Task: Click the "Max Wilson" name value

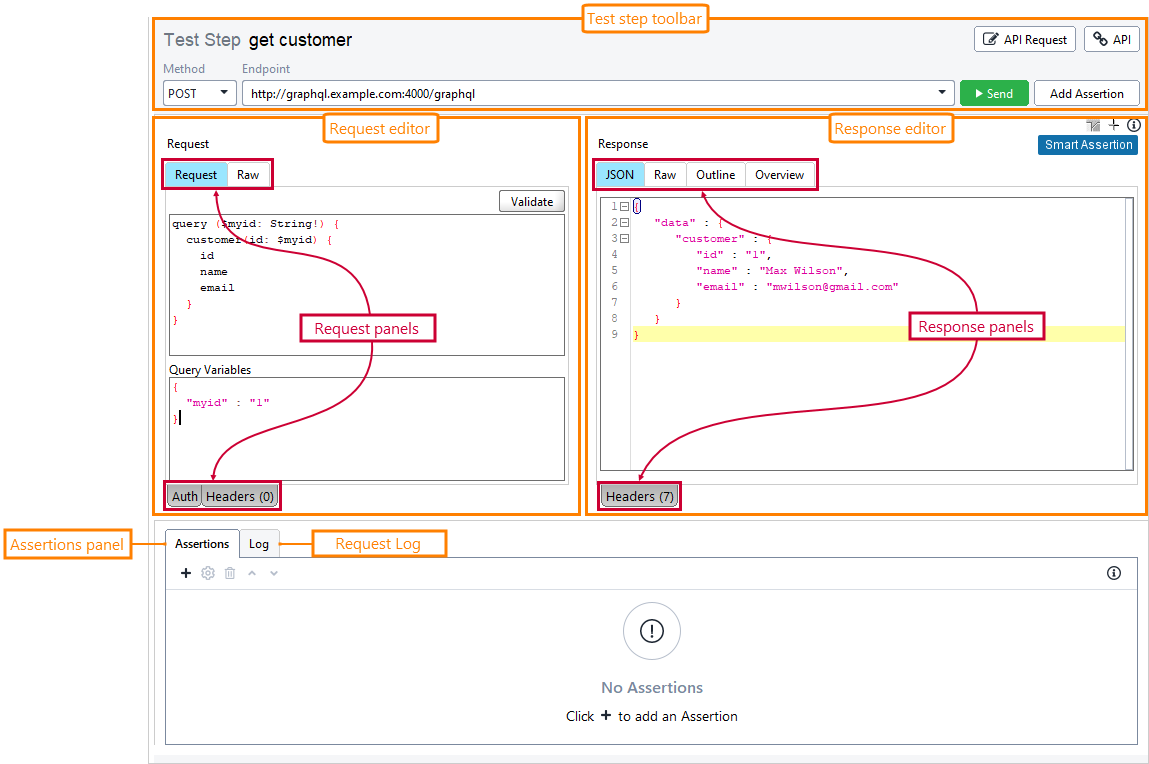Action: coord(801,270)
